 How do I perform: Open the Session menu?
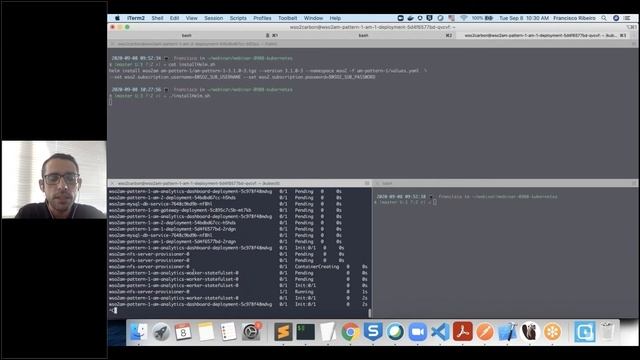[x=213, y=18]
